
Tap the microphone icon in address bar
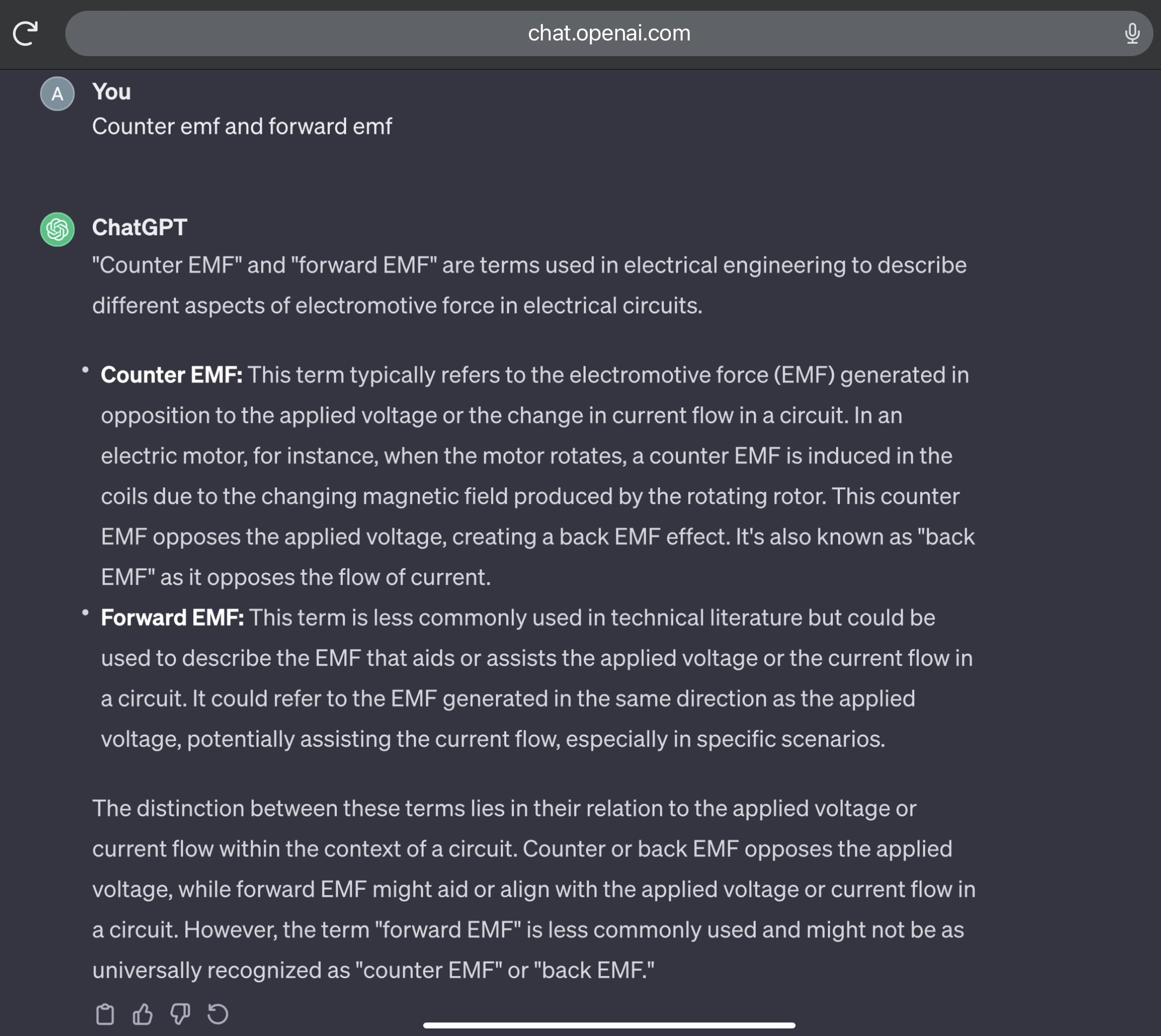tap(1132, 33)
